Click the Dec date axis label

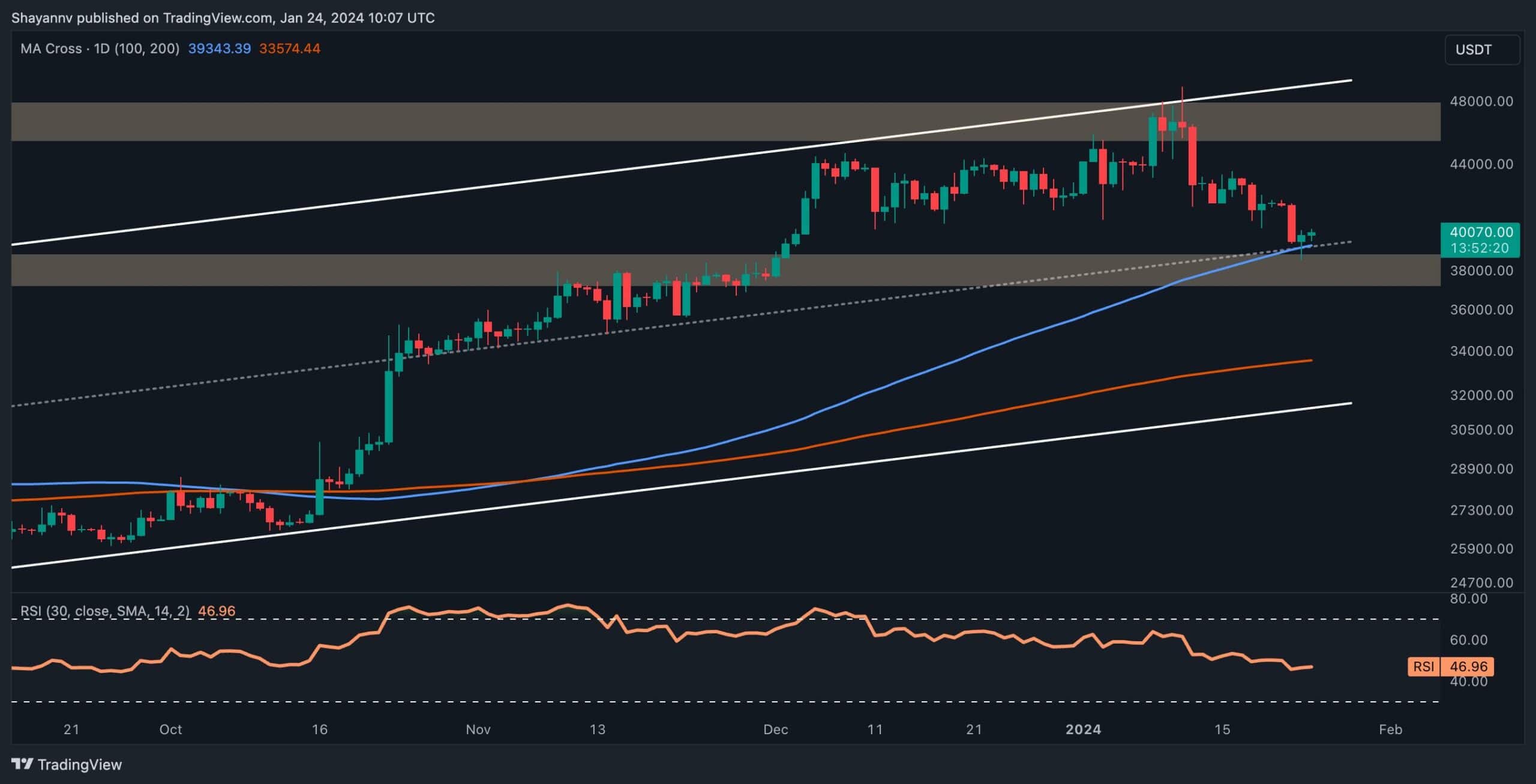[775, 729]
